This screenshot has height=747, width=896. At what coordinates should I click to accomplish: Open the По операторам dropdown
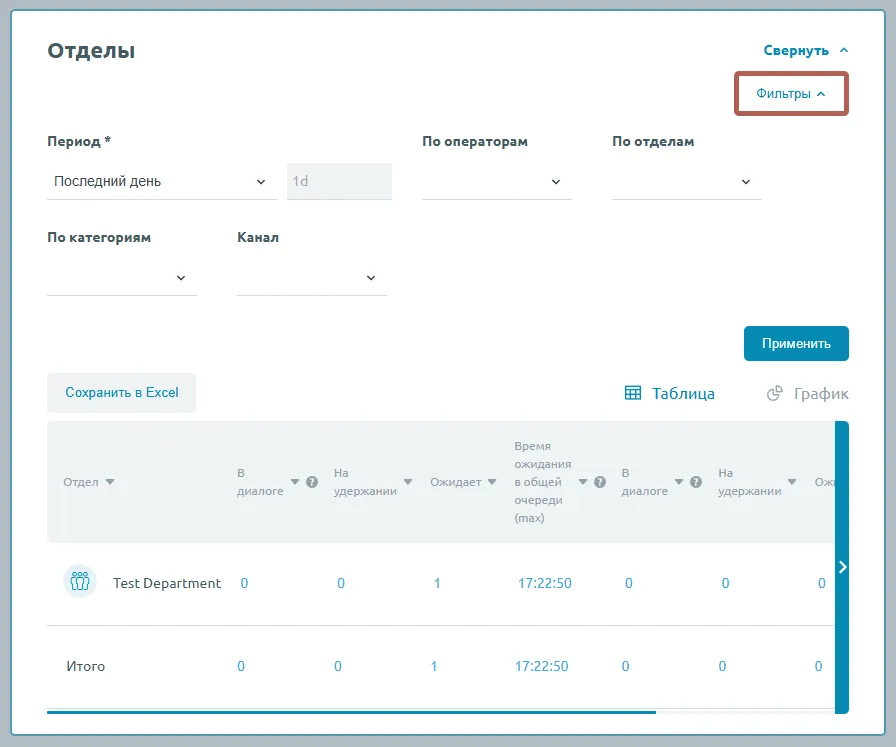coord(496,182)
